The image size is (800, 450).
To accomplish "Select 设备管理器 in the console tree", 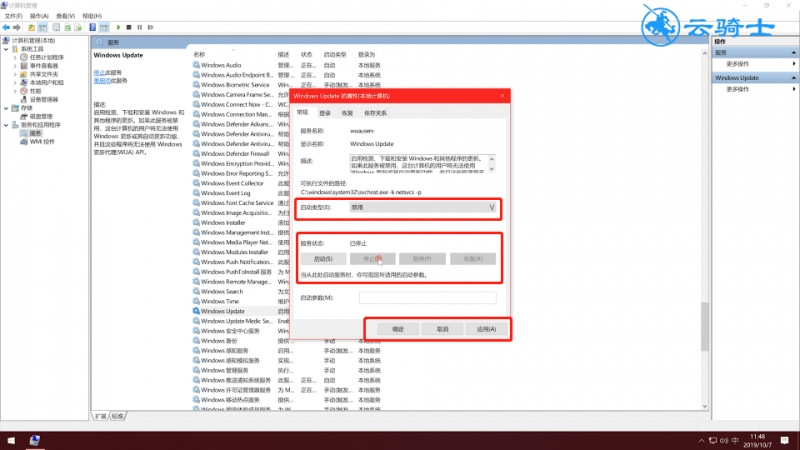I will 44,99.
